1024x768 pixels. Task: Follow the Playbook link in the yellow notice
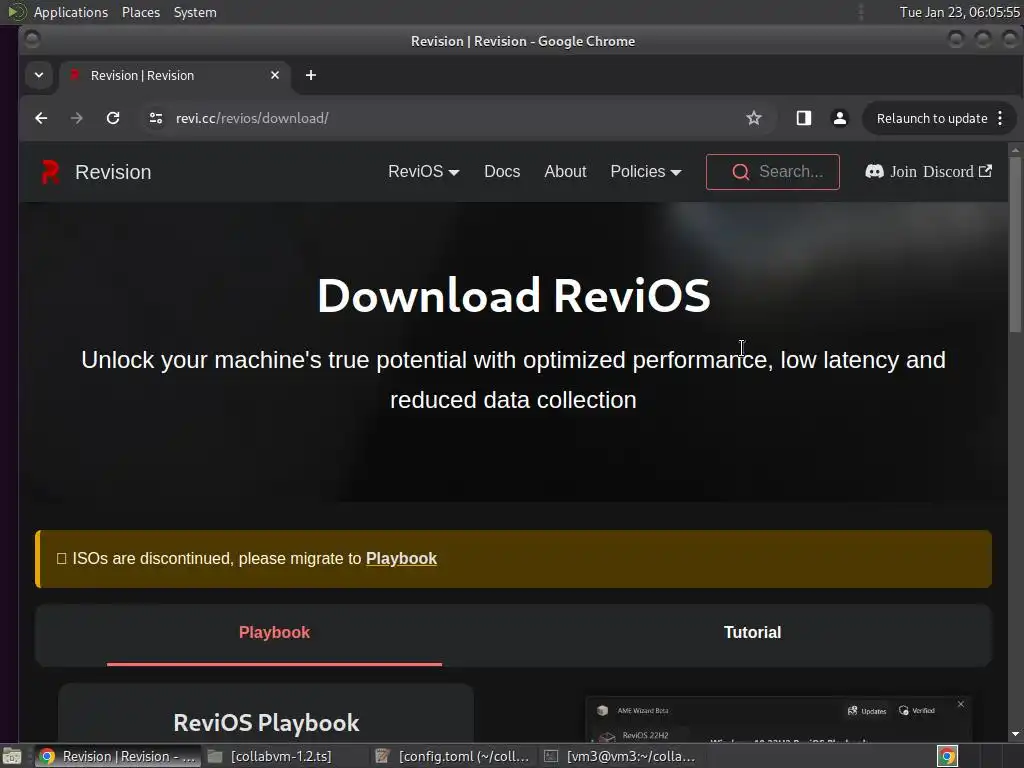coord(401,558)
